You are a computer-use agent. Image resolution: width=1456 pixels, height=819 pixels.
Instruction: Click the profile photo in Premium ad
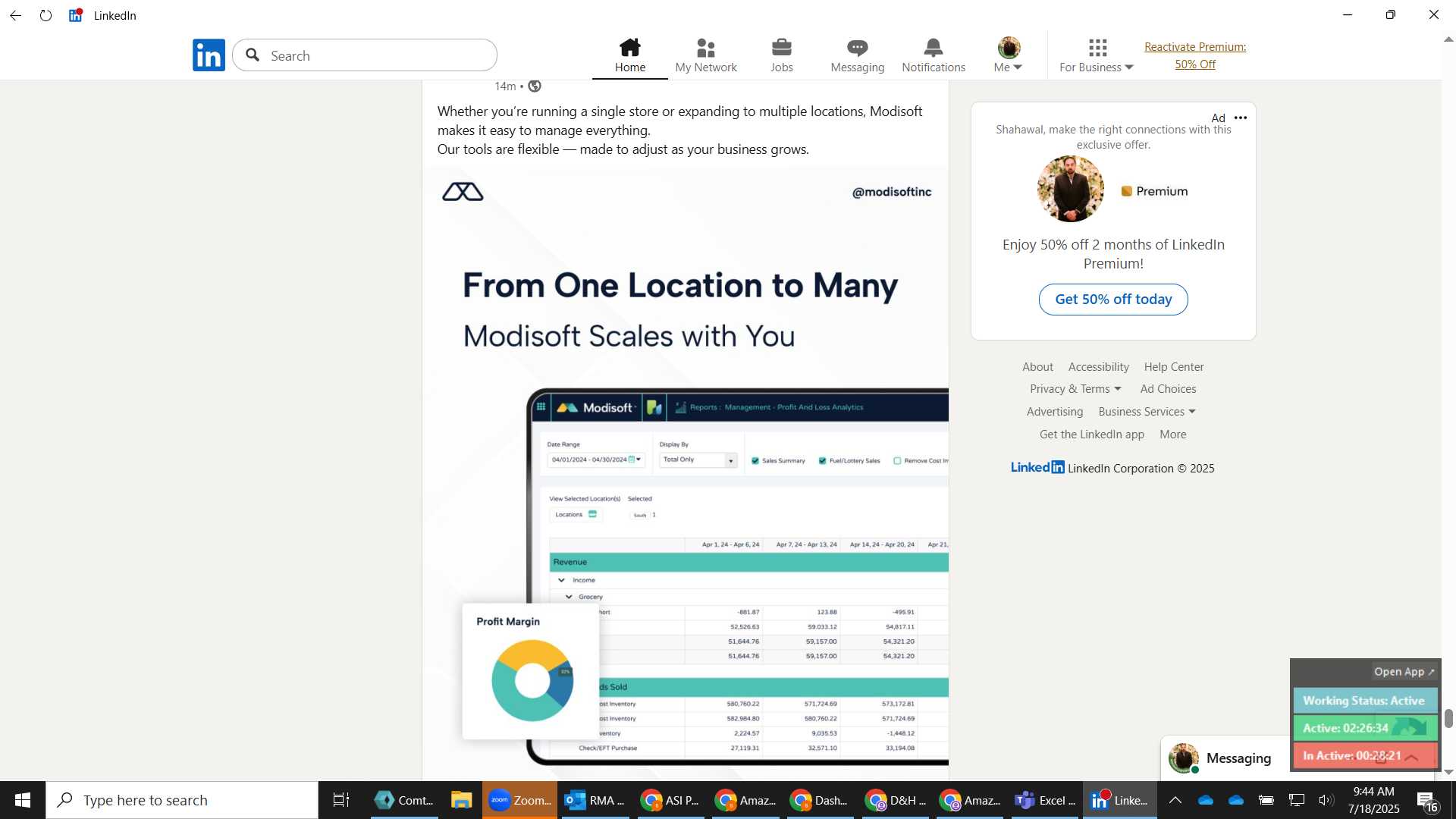coord(1070,189)
